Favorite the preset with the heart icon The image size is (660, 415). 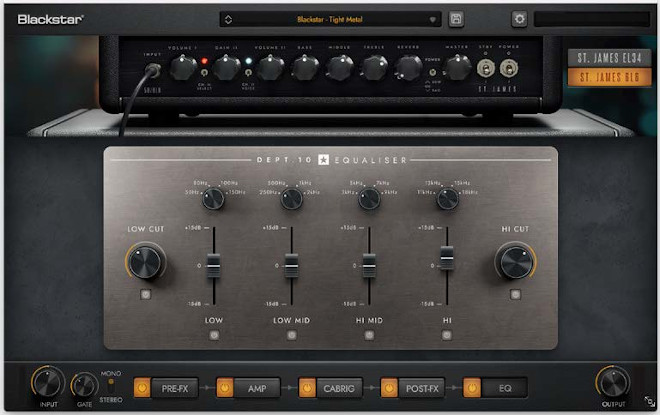pyautogui.click(x=432, y=19)
